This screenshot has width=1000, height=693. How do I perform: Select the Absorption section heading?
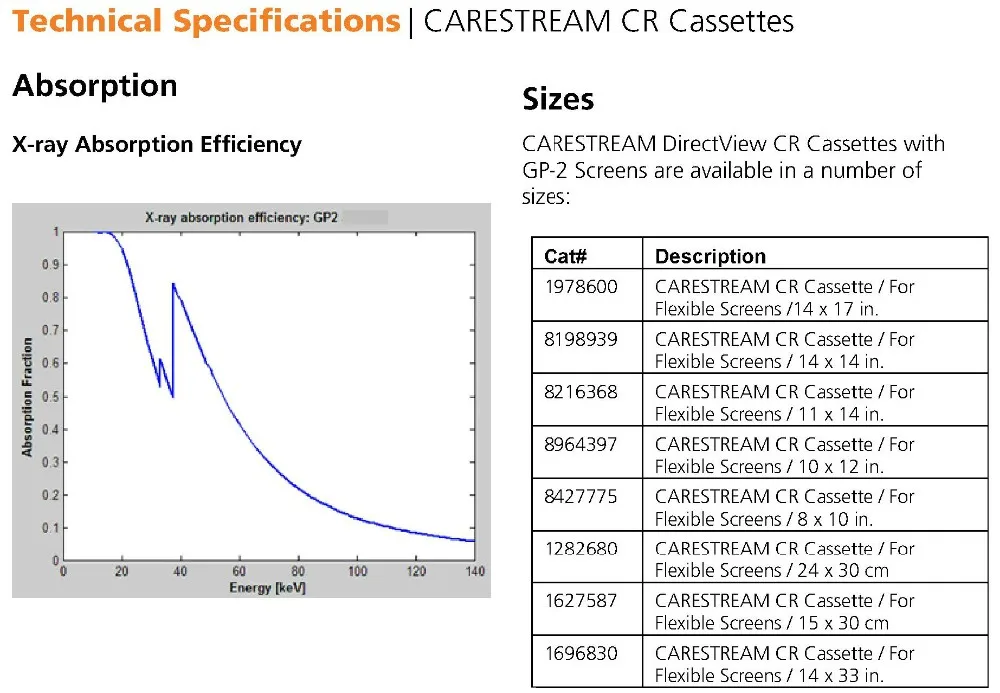click(95, 86)
